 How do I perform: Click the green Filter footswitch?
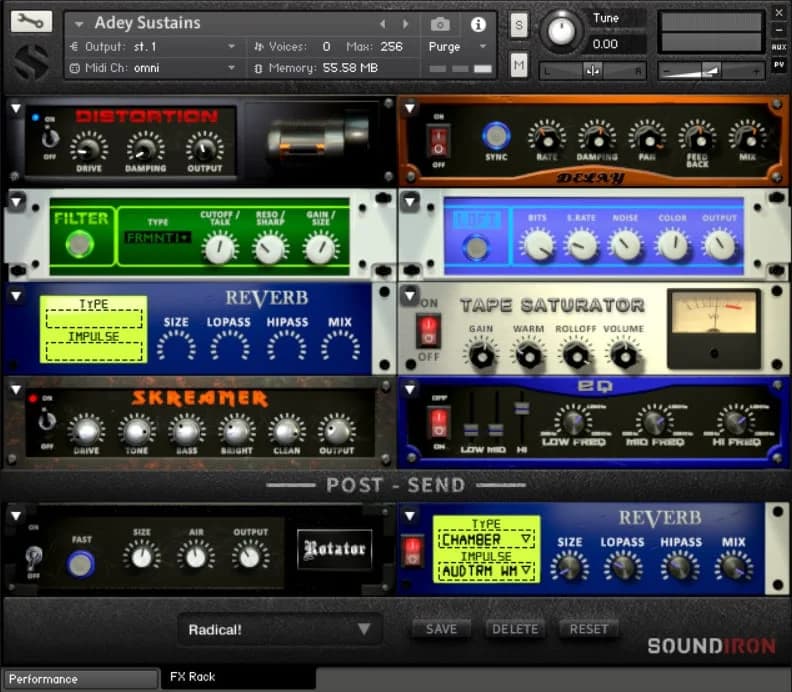click(x=76, y=245)
